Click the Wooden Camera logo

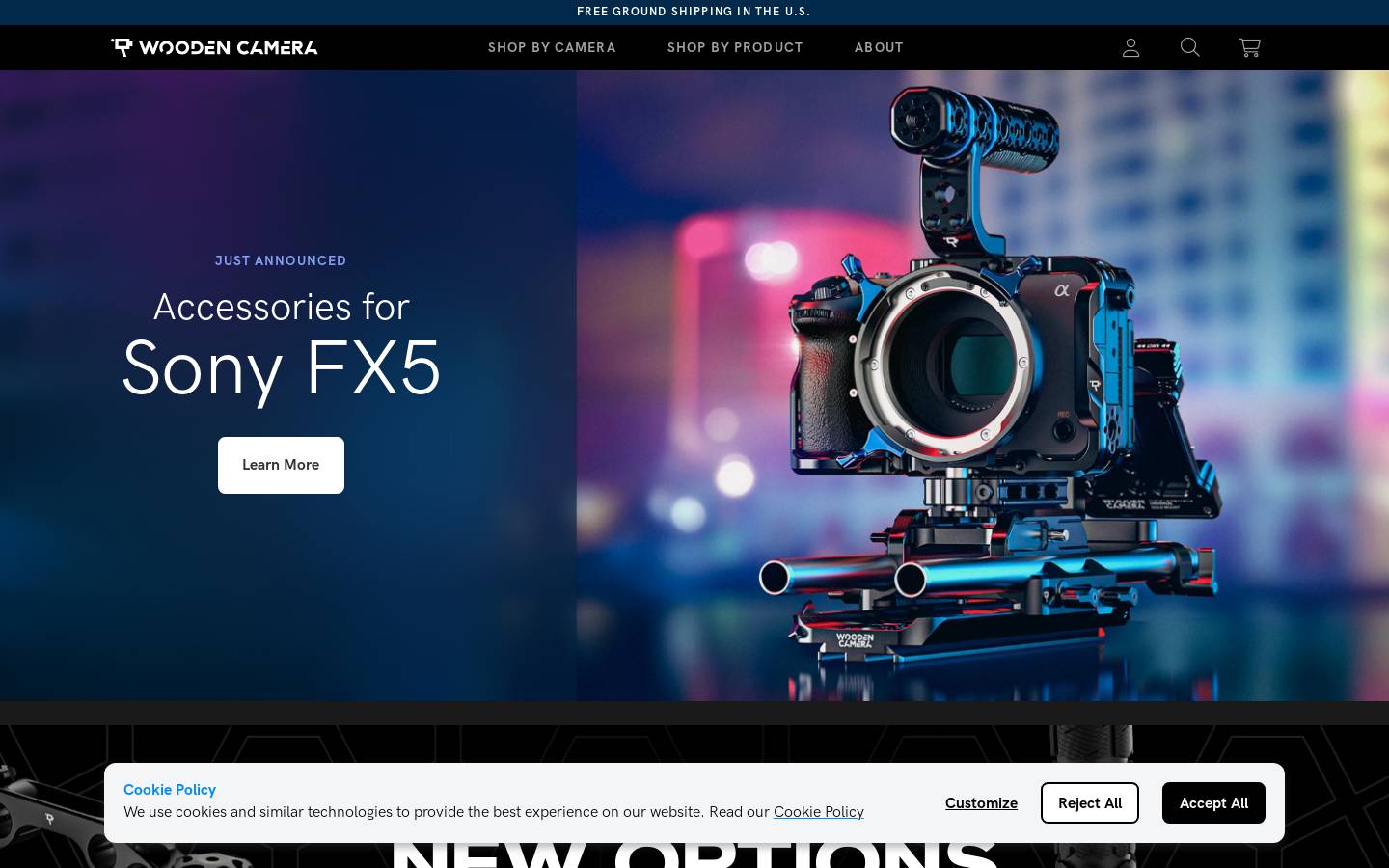click(x=214, y=47)
